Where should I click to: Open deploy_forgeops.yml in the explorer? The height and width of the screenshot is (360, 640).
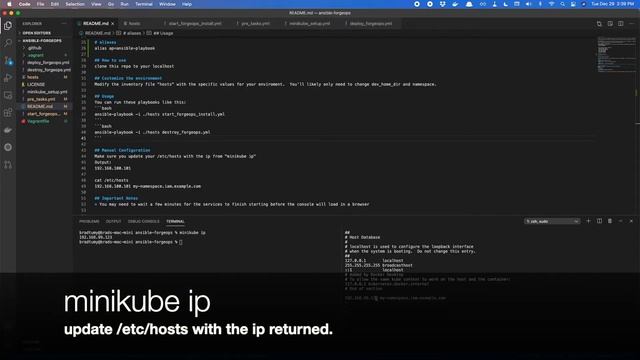click(x=48, y=63)
